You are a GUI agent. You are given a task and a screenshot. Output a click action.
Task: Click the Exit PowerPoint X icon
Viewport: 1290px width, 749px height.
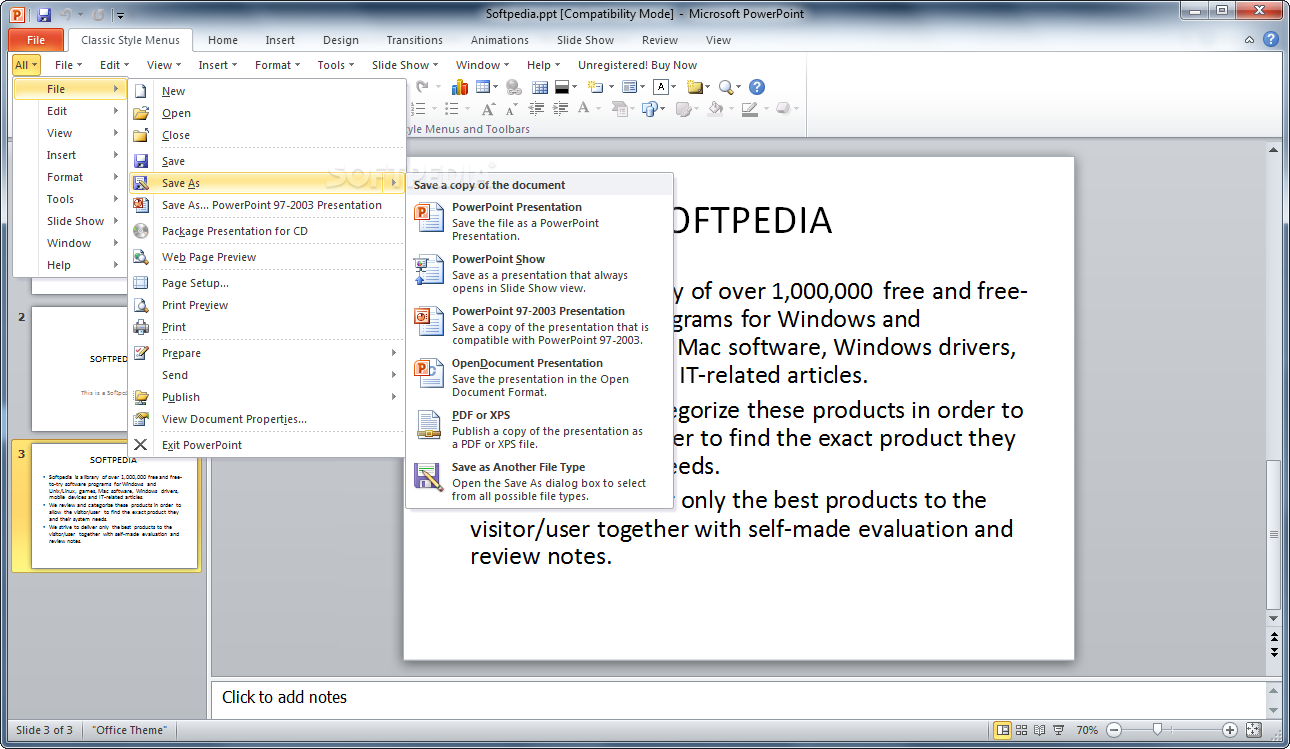[x=141, y=445]
